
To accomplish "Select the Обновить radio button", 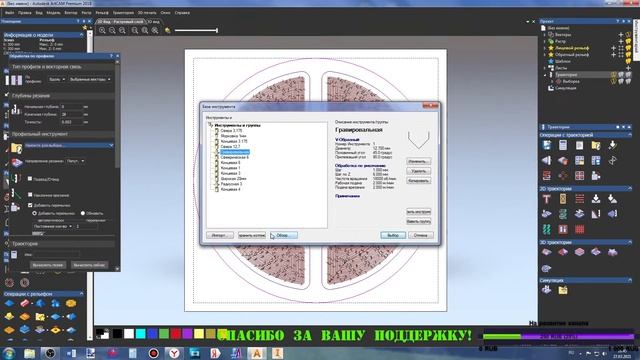I will (x=83, y=213).
